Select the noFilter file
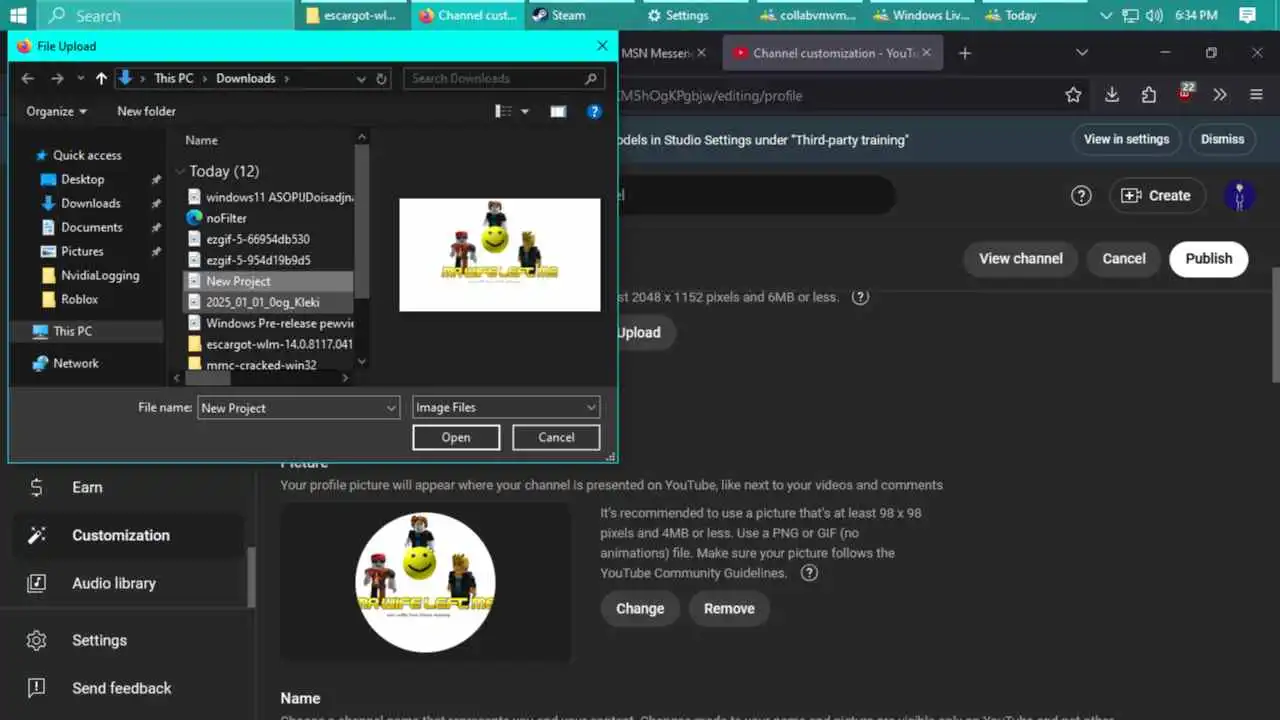 coord(226,218)
